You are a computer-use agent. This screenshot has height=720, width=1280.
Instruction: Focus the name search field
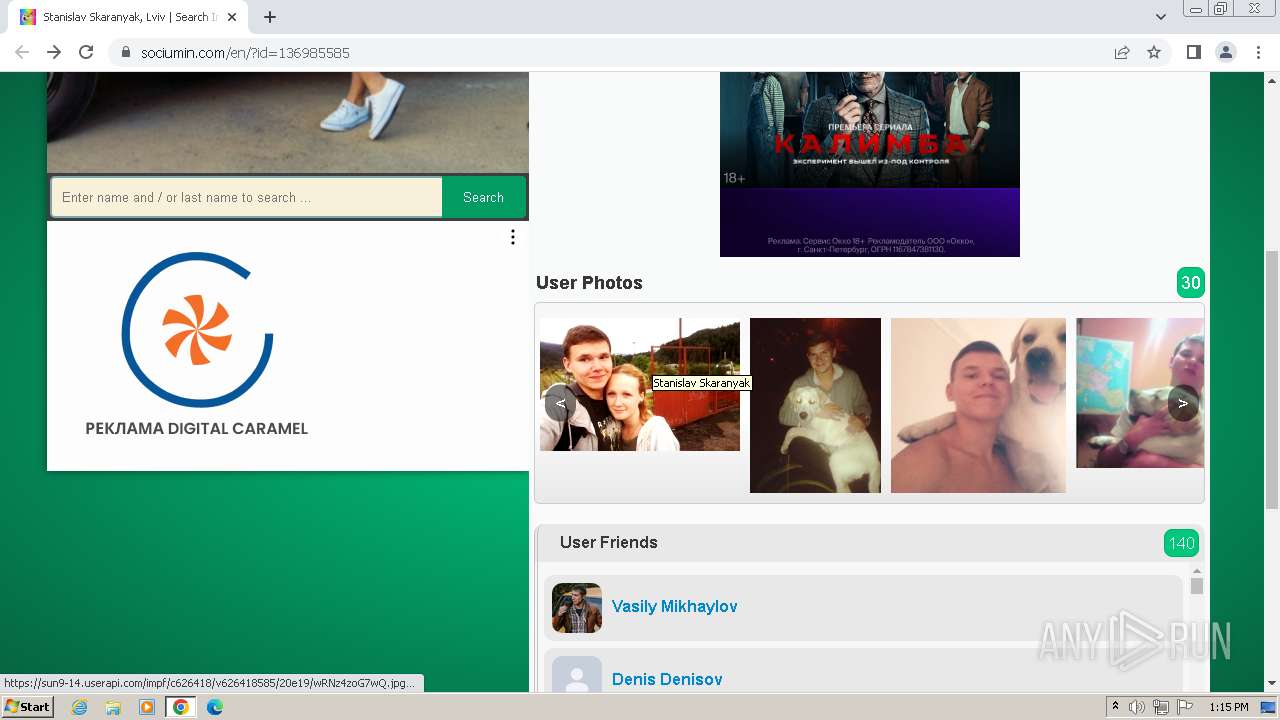(x=247, y=197)
